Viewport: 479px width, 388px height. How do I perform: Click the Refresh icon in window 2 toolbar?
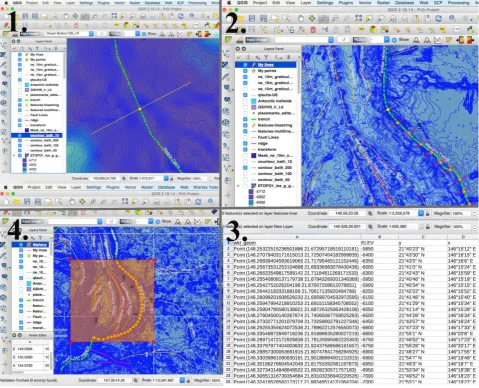tap(438, 19)
